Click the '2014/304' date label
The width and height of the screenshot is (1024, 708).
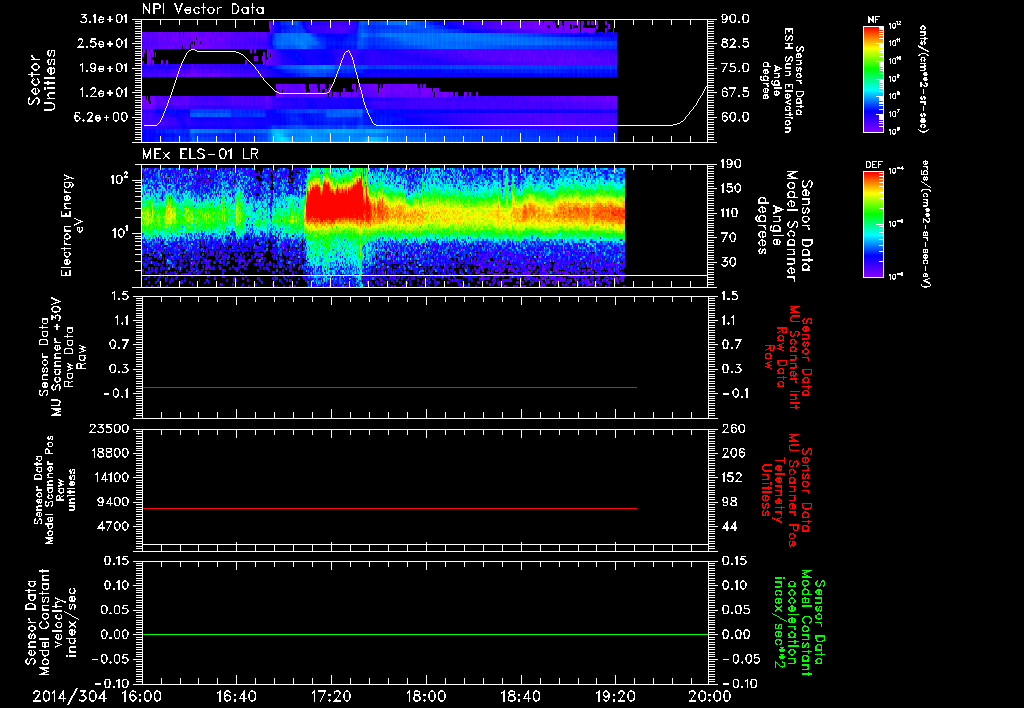[x=69, y=696]
